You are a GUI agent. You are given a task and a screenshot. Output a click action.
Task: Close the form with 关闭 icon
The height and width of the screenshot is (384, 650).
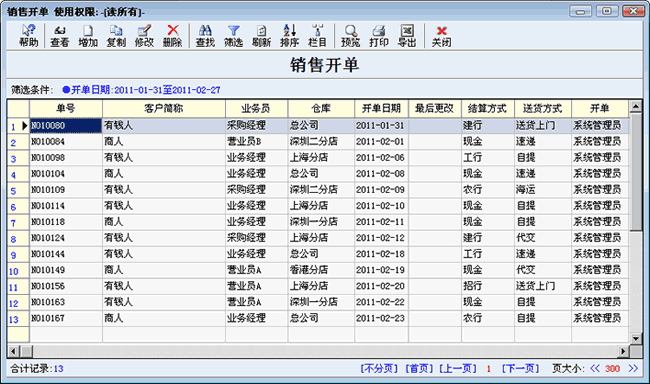[x=441, y=36]
